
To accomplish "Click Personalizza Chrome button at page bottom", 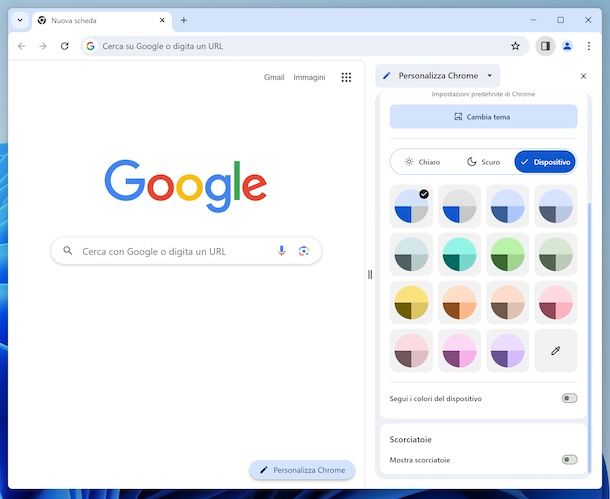I will click(302, 470).
